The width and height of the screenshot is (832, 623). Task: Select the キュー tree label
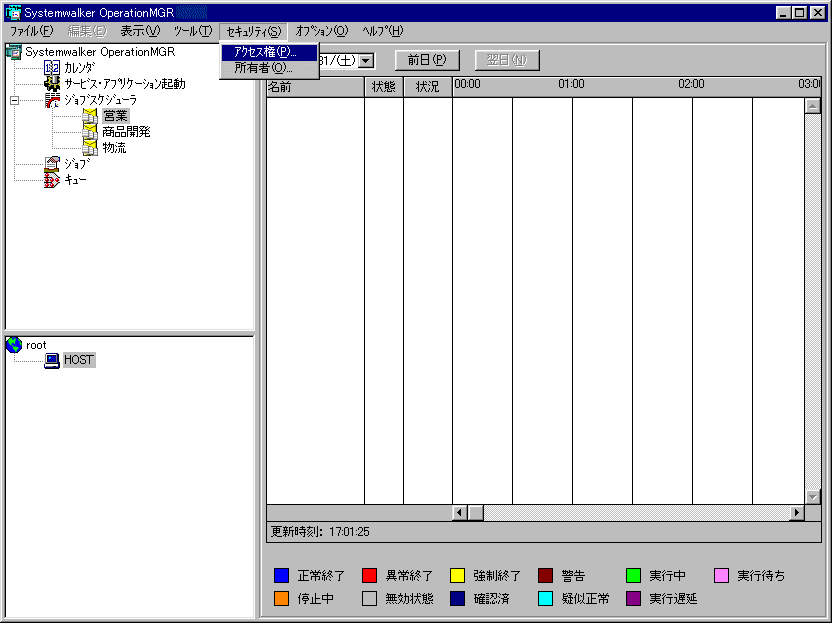[x=75, y=180]
